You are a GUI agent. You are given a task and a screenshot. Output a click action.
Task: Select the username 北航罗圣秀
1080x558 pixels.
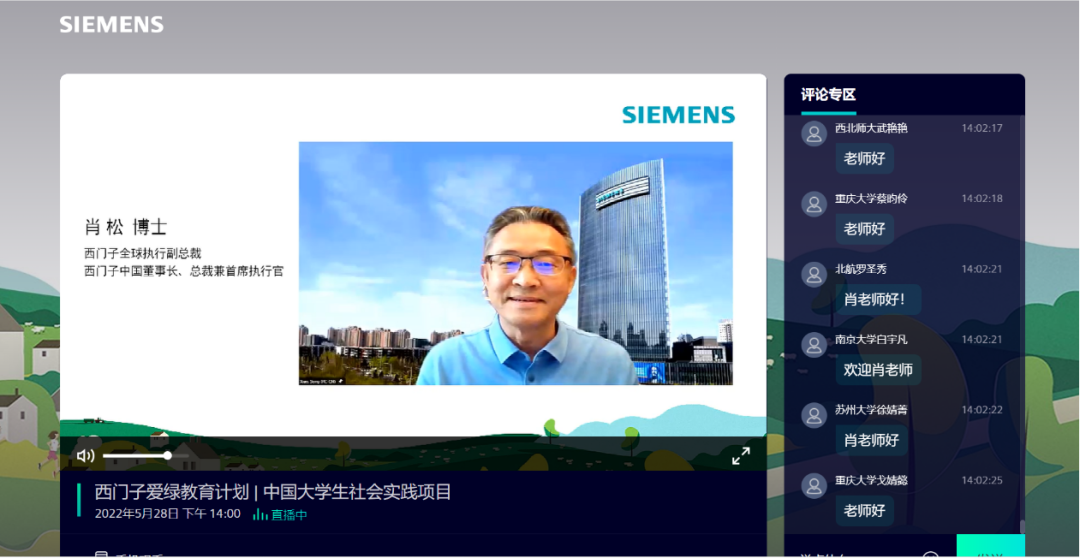861,269
